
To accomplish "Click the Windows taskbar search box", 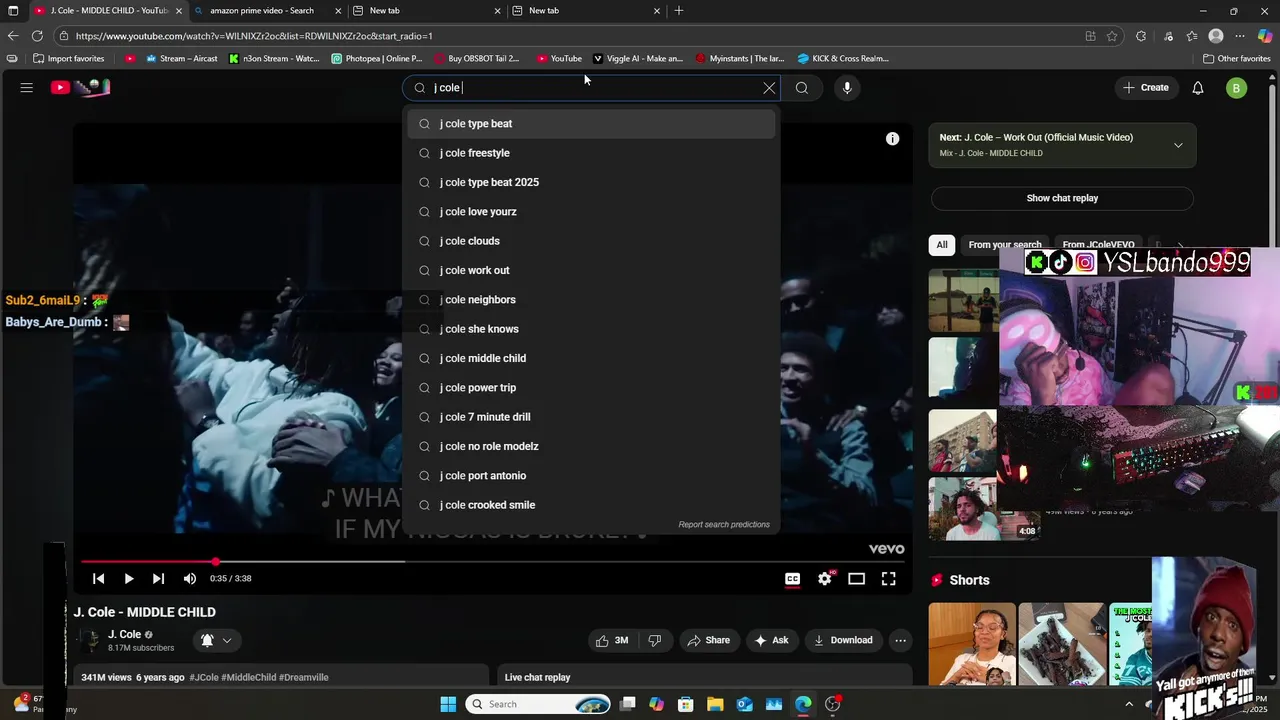I will pos(540,704).
